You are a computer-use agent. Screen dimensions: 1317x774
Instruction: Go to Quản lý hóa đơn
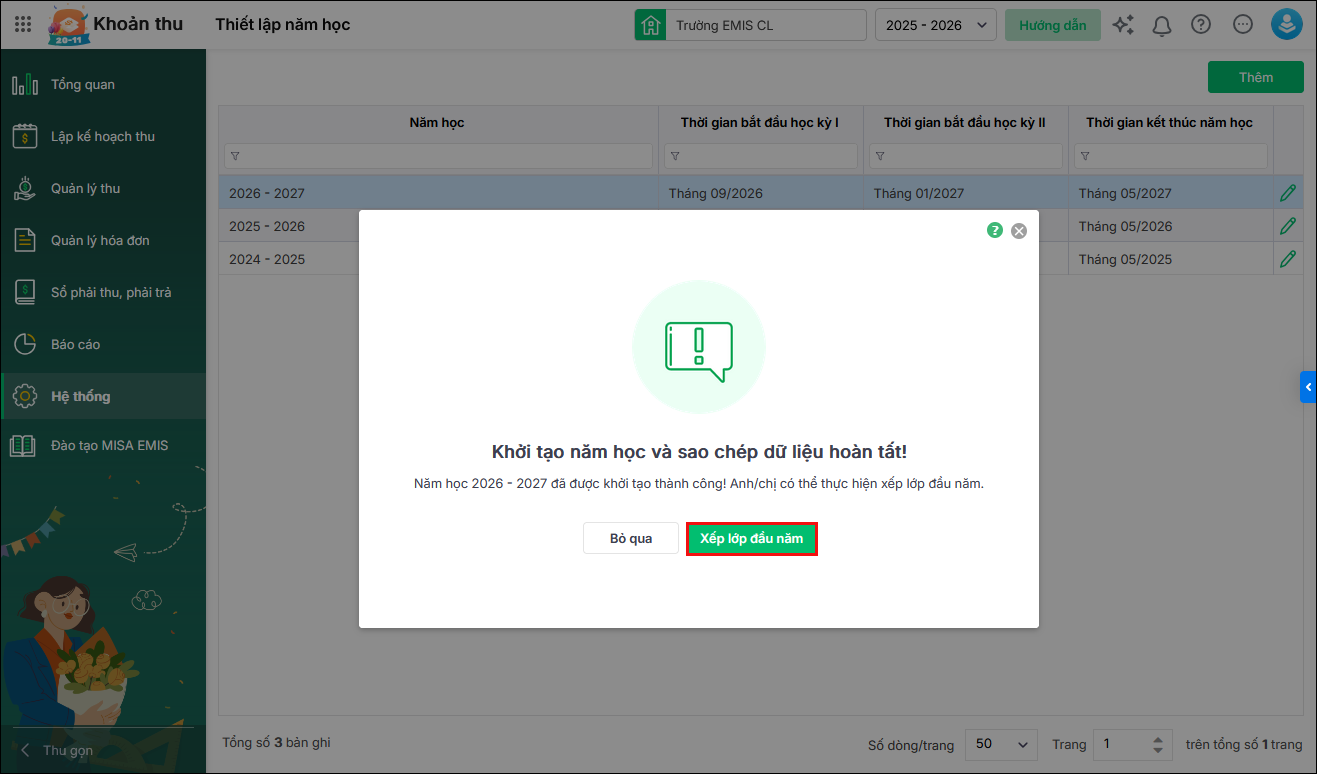coord(100,241)
